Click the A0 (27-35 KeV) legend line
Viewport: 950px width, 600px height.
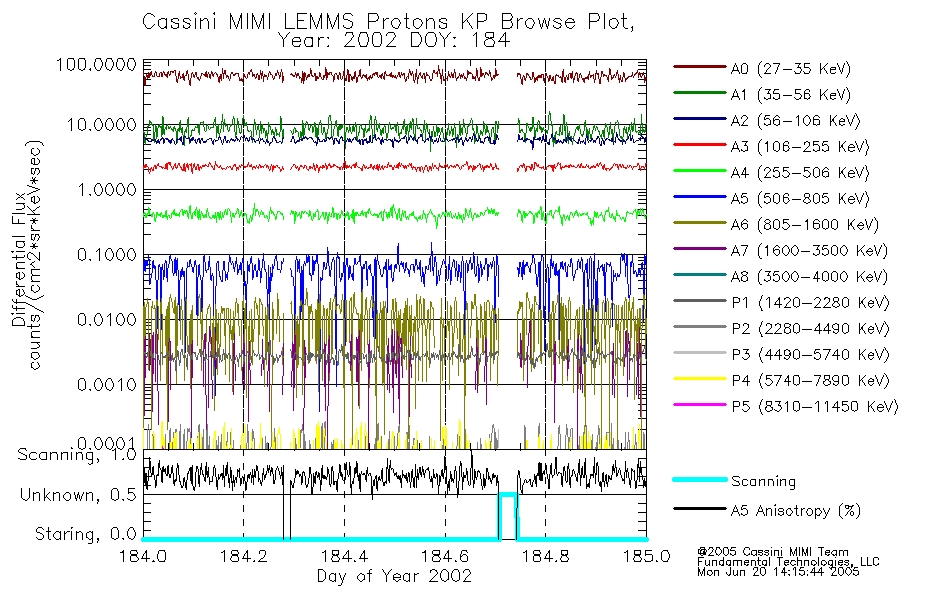pos(700,67)
